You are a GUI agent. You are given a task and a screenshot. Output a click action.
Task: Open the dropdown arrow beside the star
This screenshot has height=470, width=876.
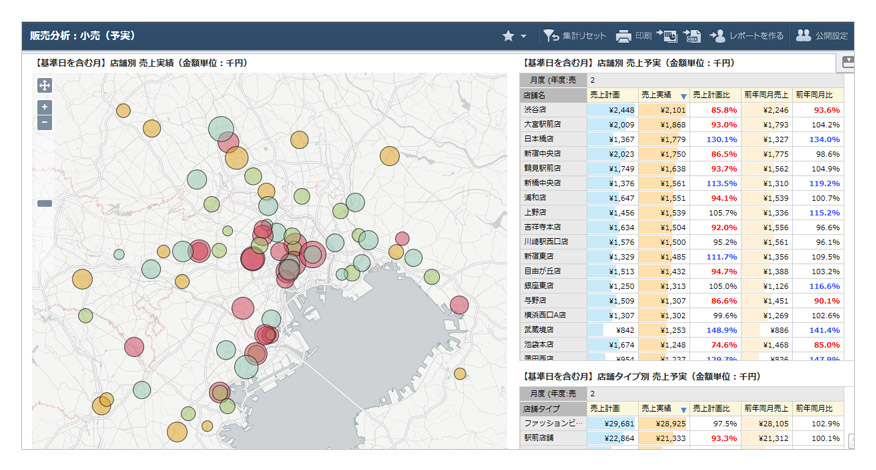(523, 37)
